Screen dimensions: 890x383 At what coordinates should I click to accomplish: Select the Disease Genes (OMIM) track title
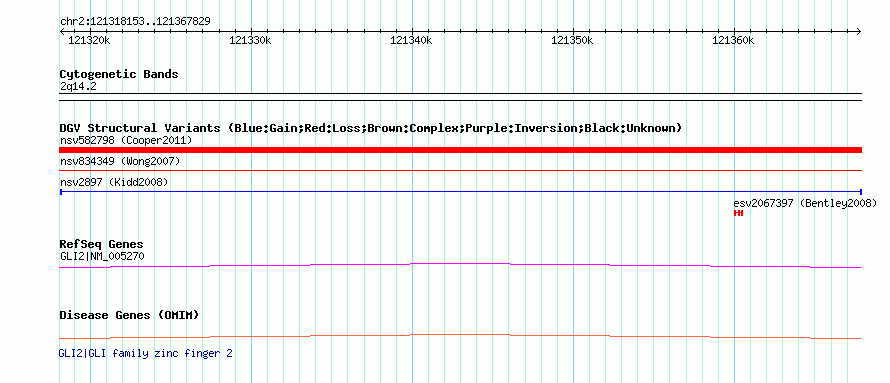[129, 315]
